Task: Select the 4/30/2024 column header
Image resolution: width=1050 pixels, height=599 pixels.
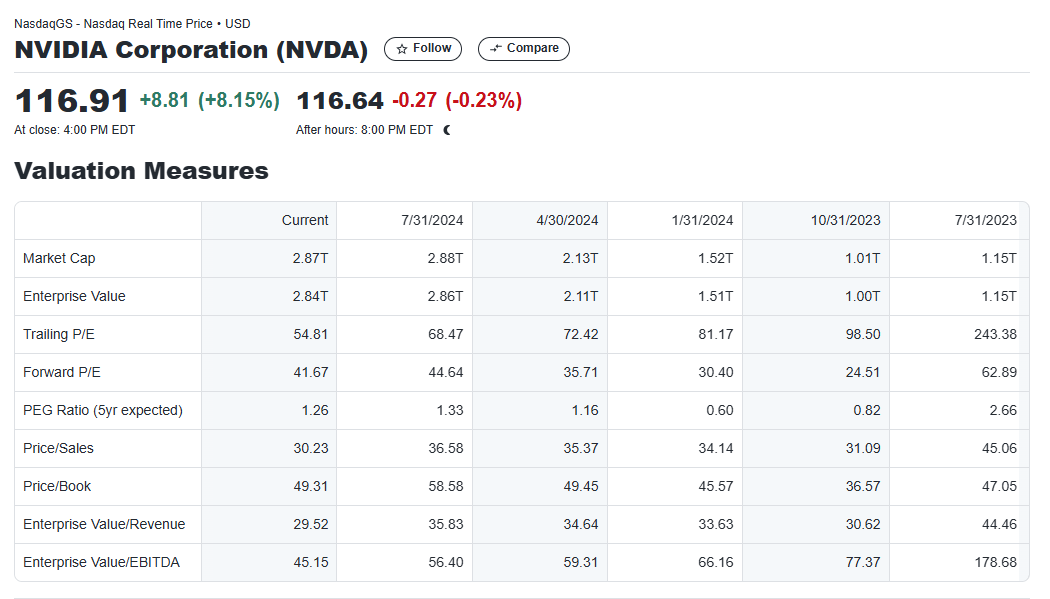Action: [567, 220]
